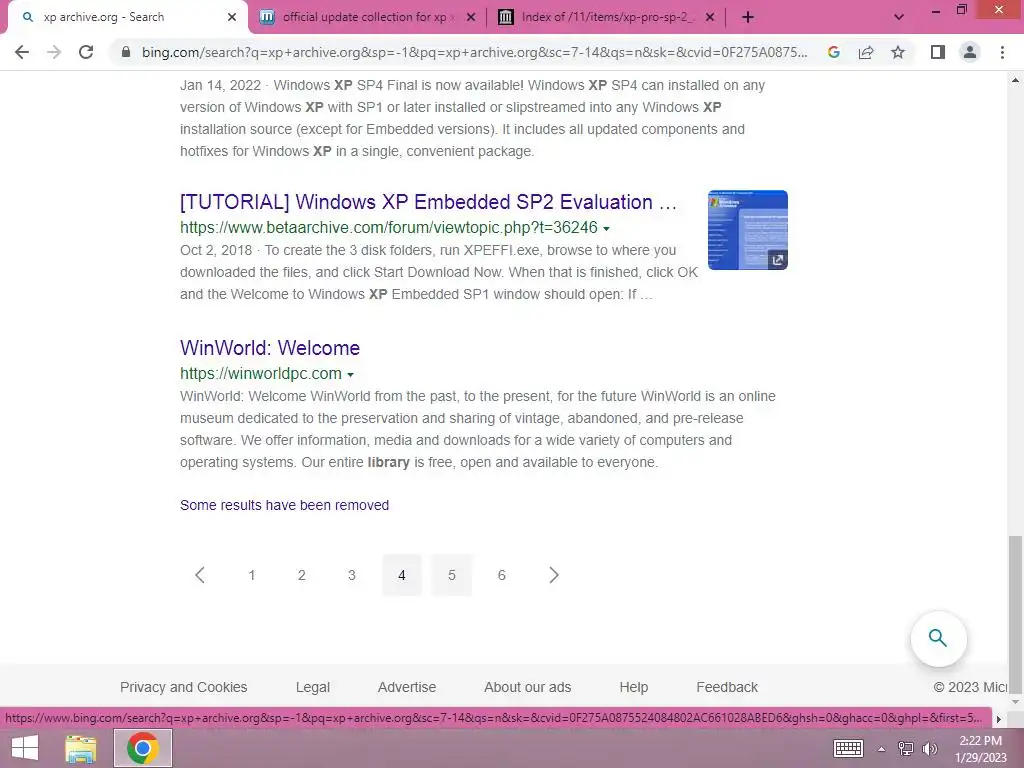Open the 'Legal' footer link

pyautogui.click(x=313, y=687)
